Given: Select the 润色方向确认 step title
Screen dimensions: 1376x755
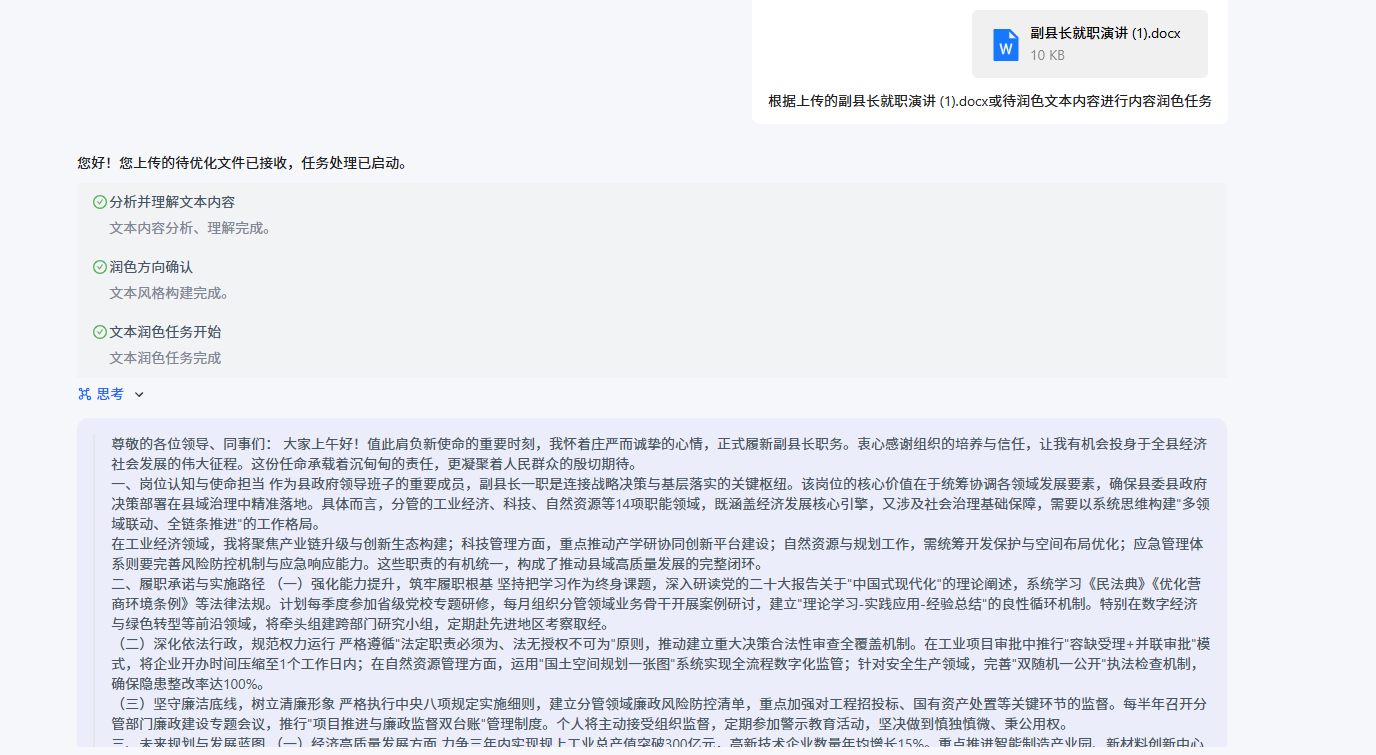Looking at the screenshot, I should click(151, 267).
